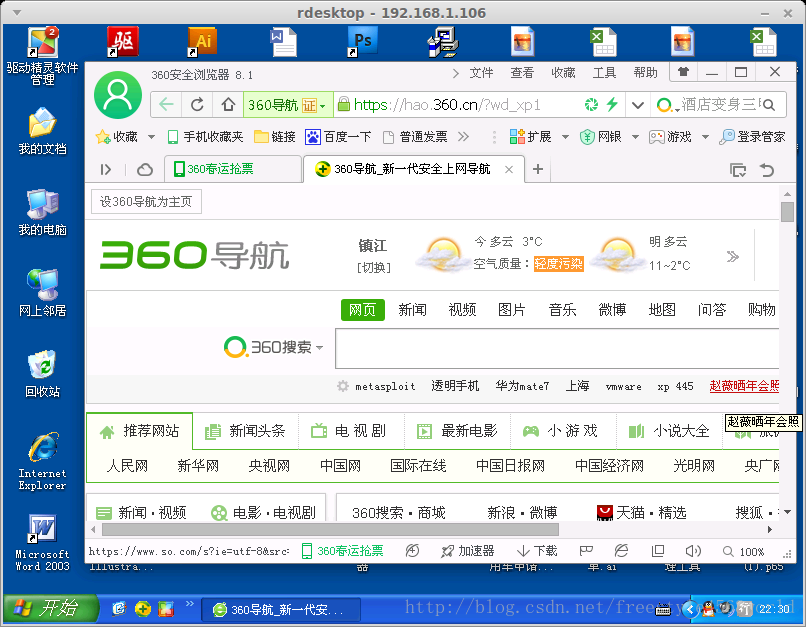Click the 设360导航为主页 button

click(146, 201)
